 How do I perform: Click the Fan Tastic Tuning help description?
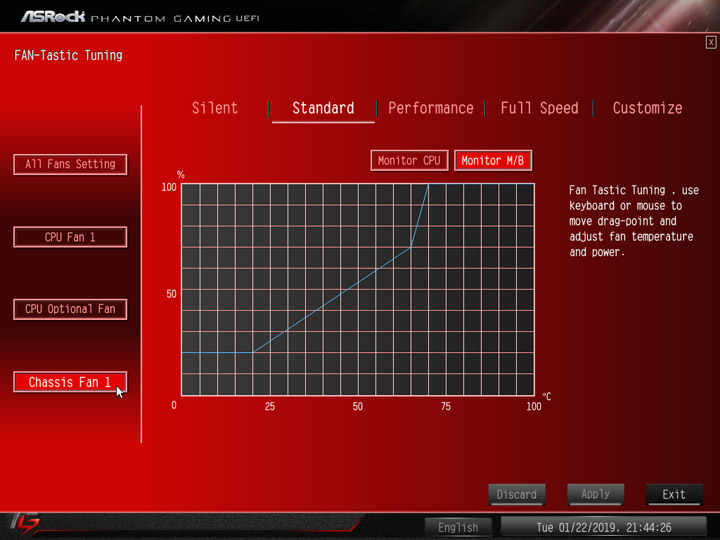(634, 221)
